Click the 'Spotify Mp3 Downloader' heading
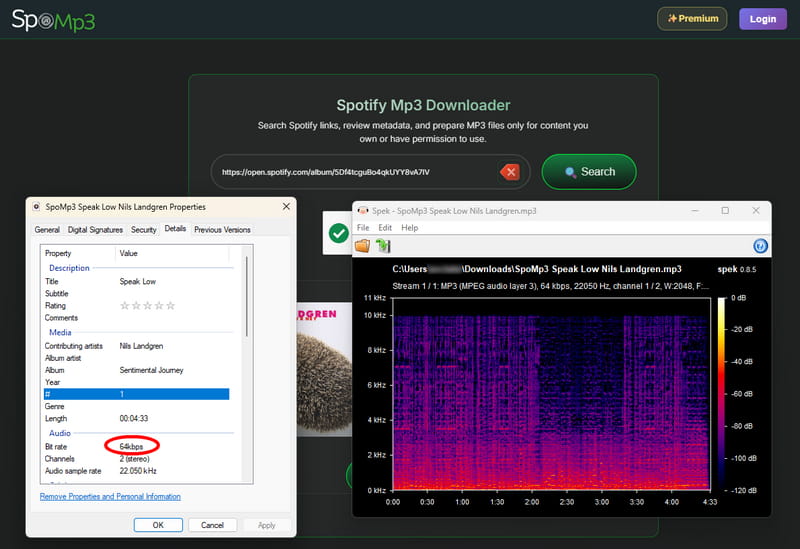This screenshot has width=800, height=549. [423, 105]
